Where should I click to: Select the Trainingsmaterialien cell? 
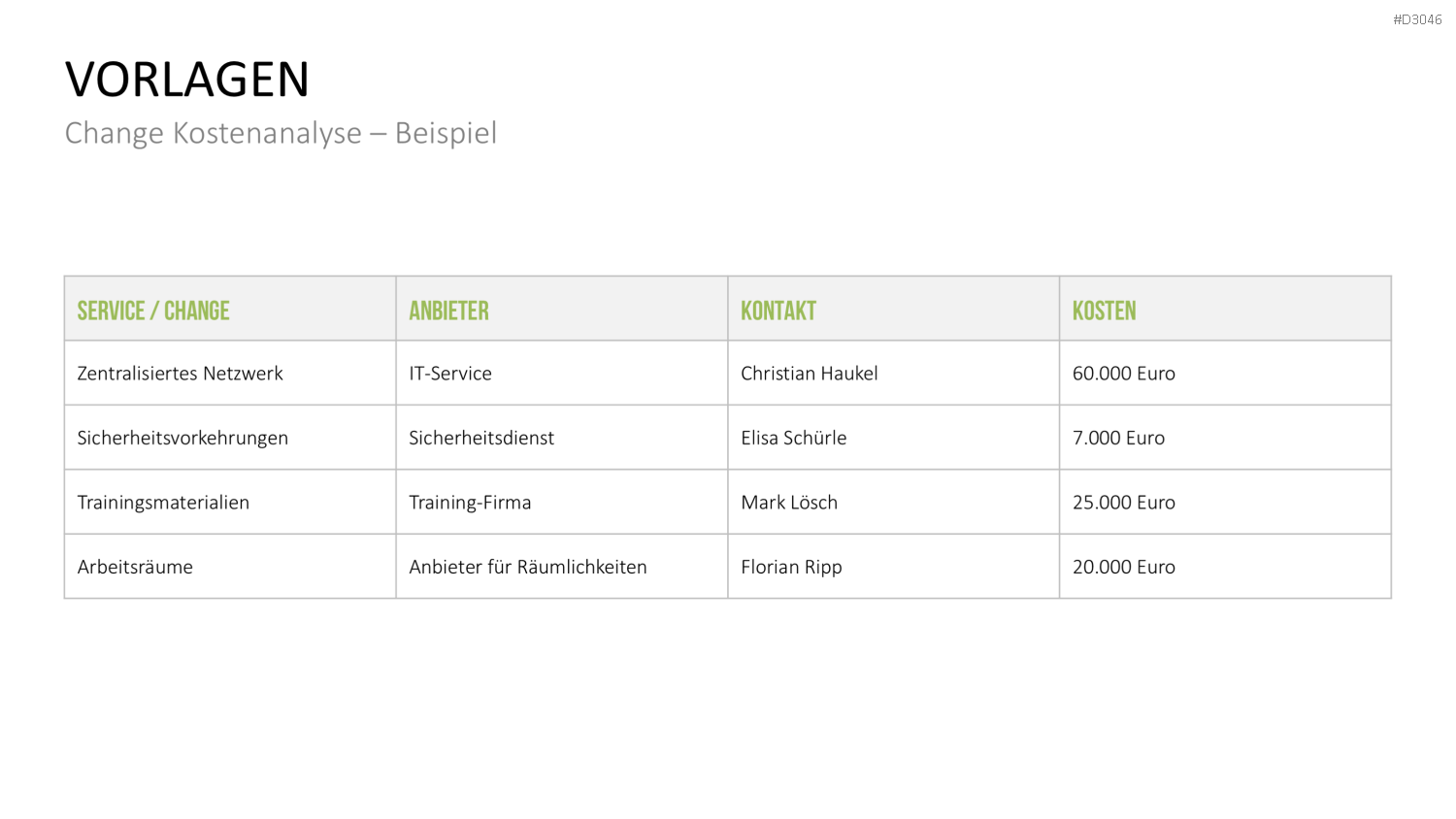[x=230, y=502]
